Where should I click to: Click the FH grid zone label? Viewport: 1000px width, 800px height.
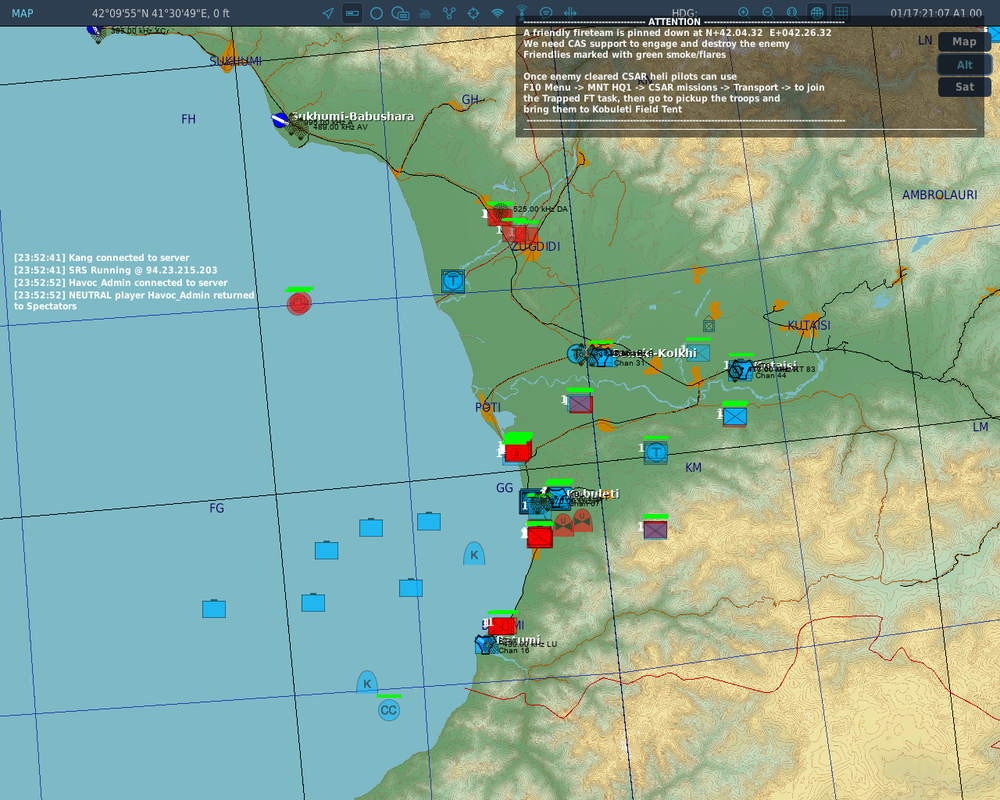coord(188,119)
